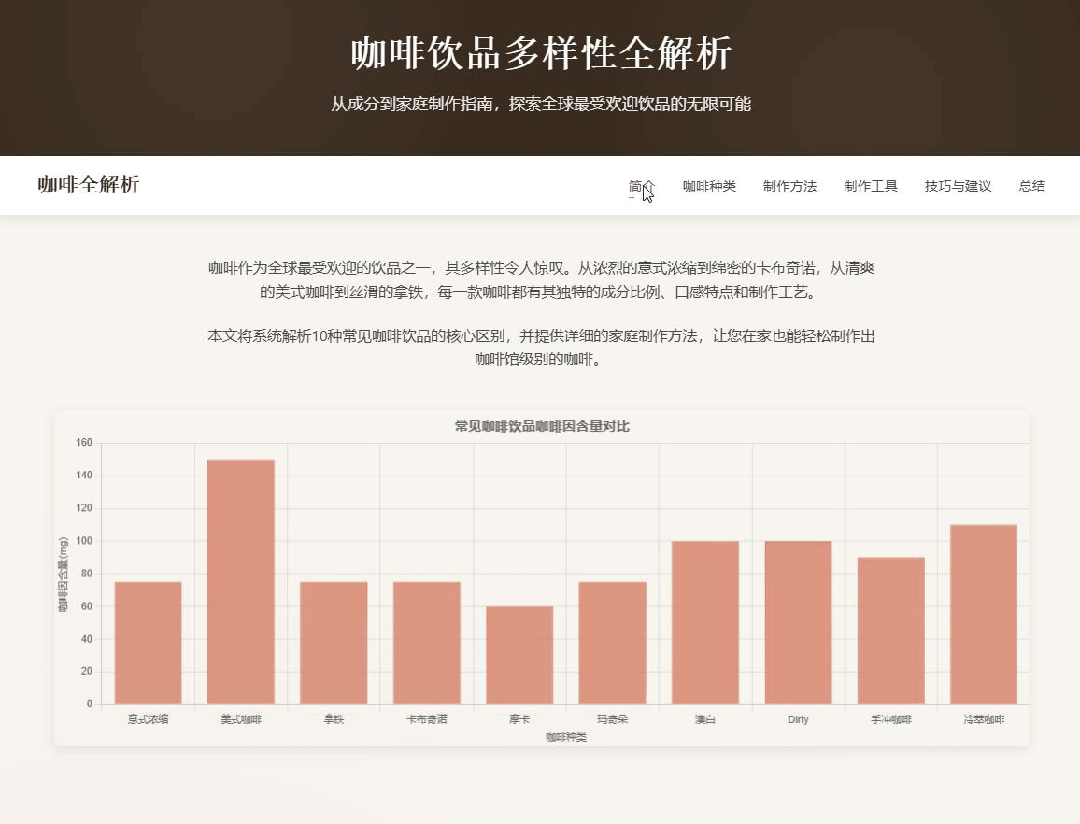Click the 咖啡因含量(mg) y-axis label
The height and width of the screenshot is (824, 1080).
(x=63, y=574)
